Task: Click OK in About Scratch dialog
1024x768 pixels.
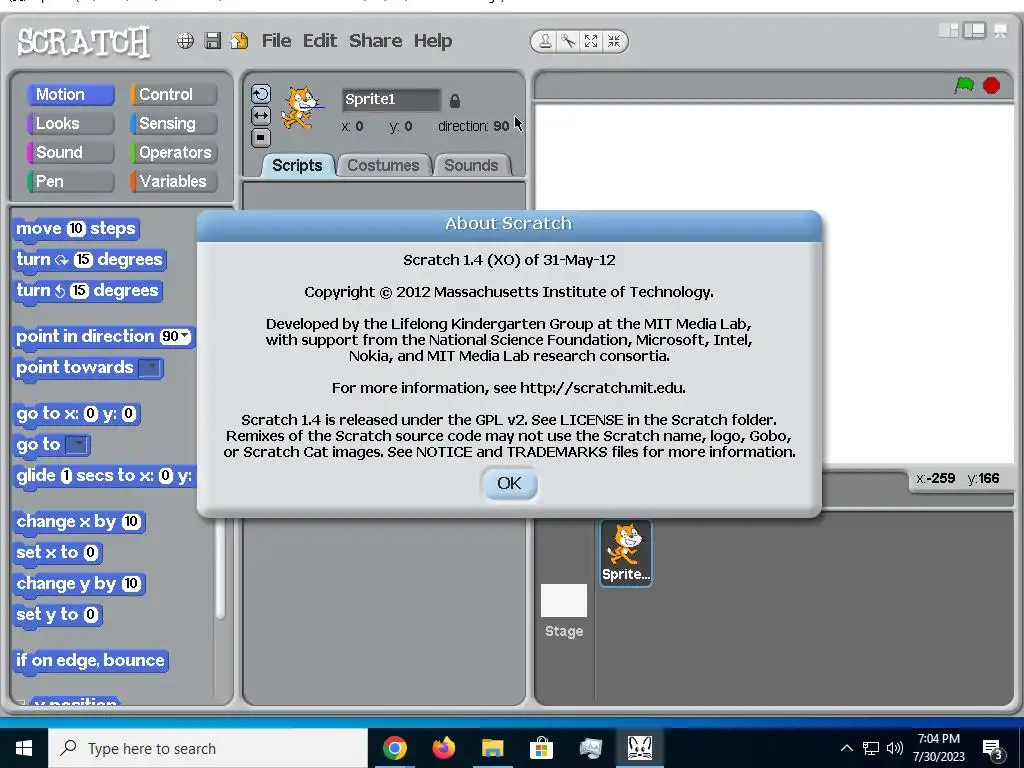Action: click(x=509, y=483)
